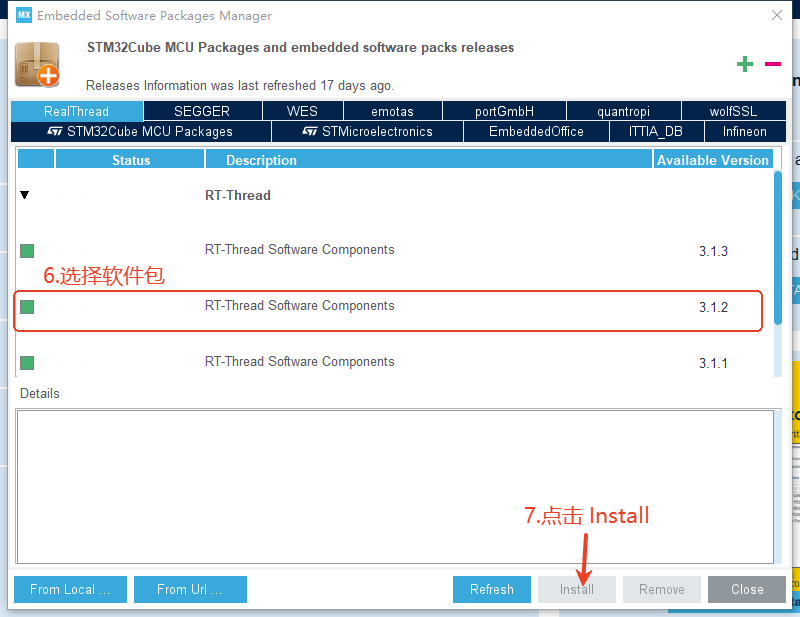800x617 pixels.
Task: Click the From Url button
Action: point(190,589)
